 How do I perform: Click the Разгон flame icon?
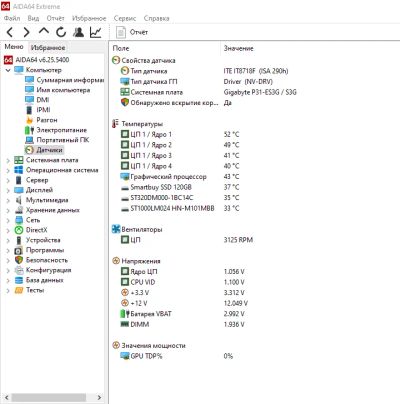[29, 120]
